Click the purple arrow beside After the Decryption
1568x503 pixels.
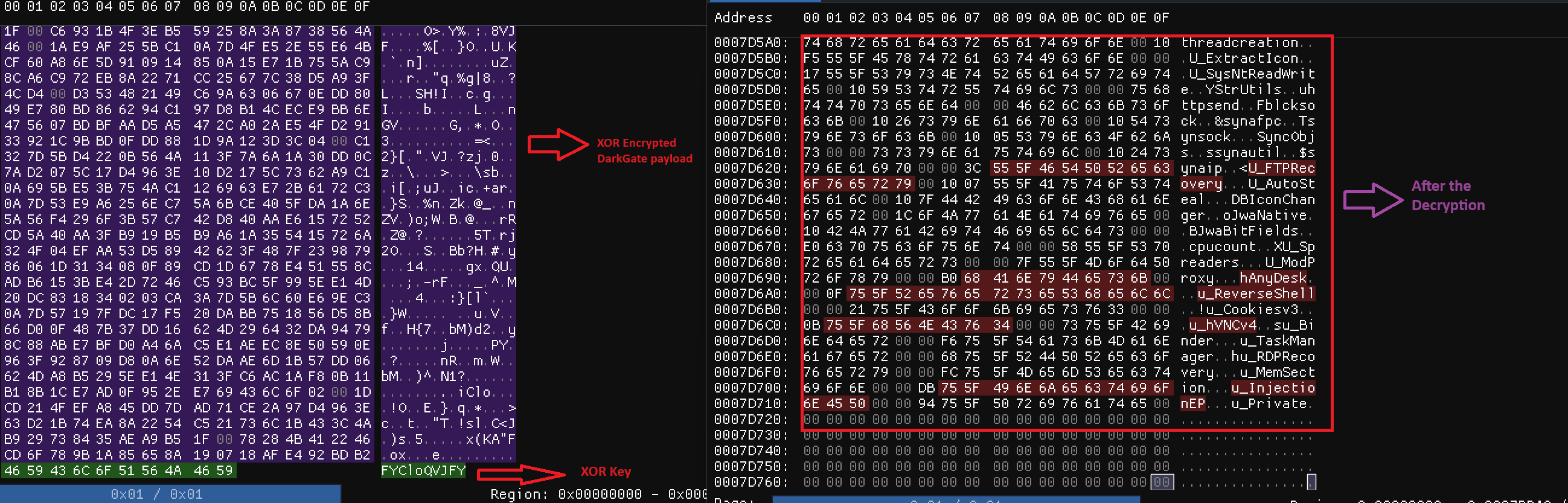1372,200
